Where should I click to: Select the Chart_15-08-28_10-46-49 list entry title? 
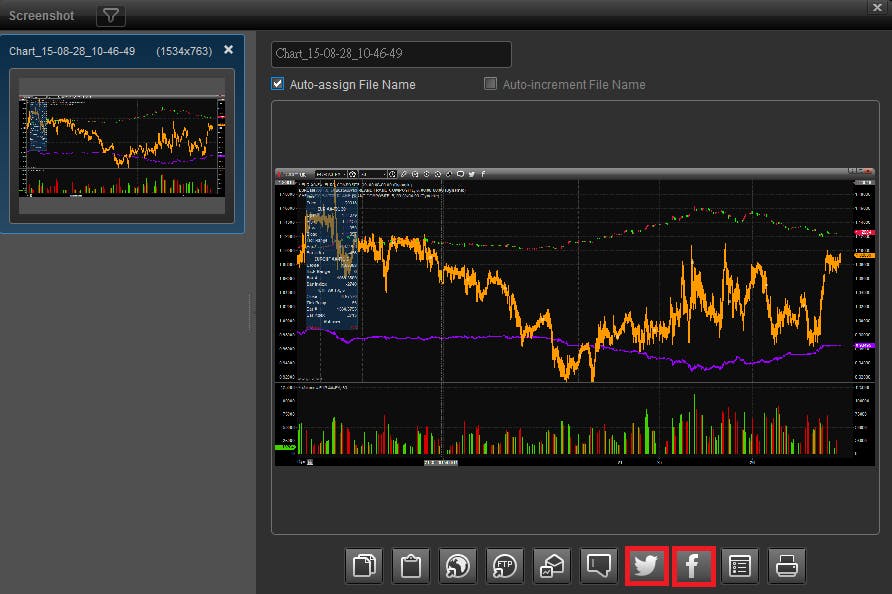pos(72,51)
